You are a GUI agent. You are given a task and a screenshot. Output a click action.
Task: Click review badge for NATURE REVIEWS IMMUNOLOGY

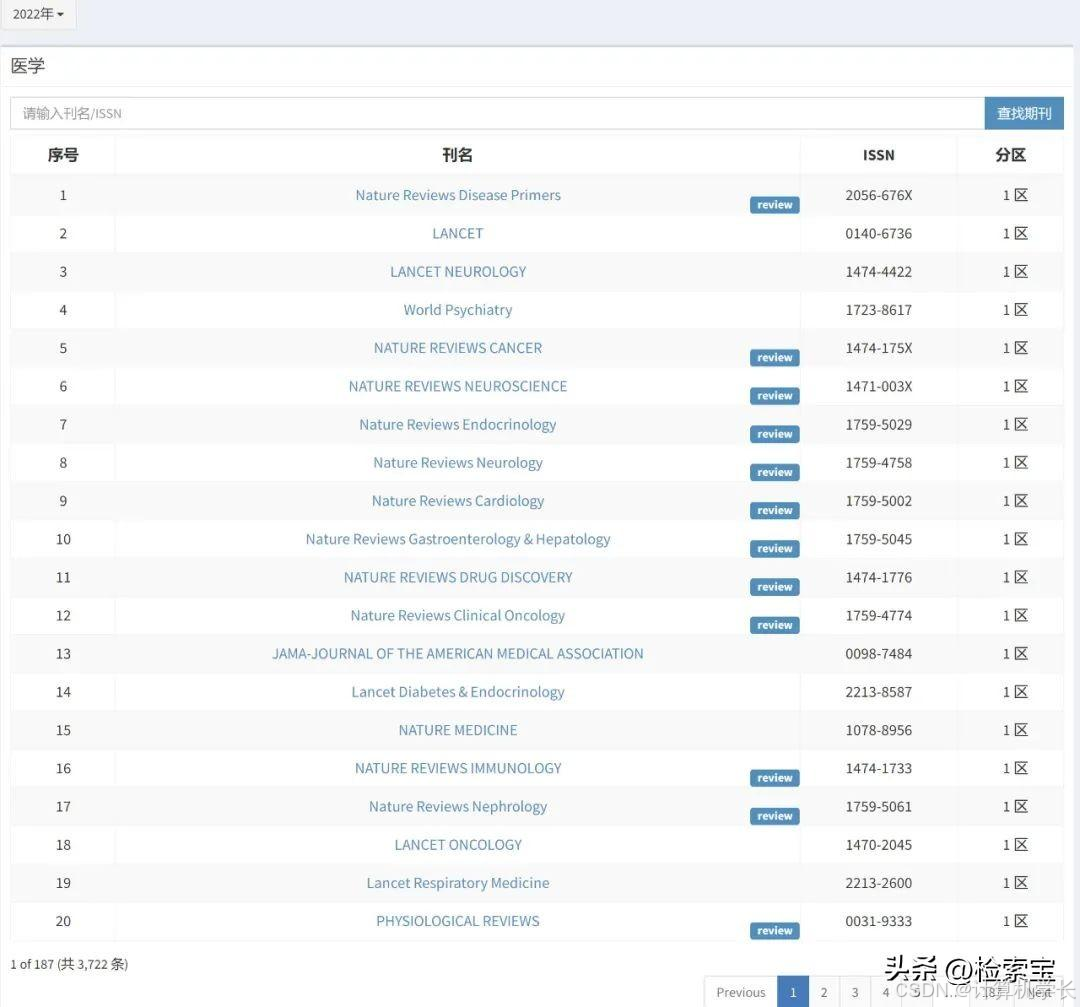point(774,778)
